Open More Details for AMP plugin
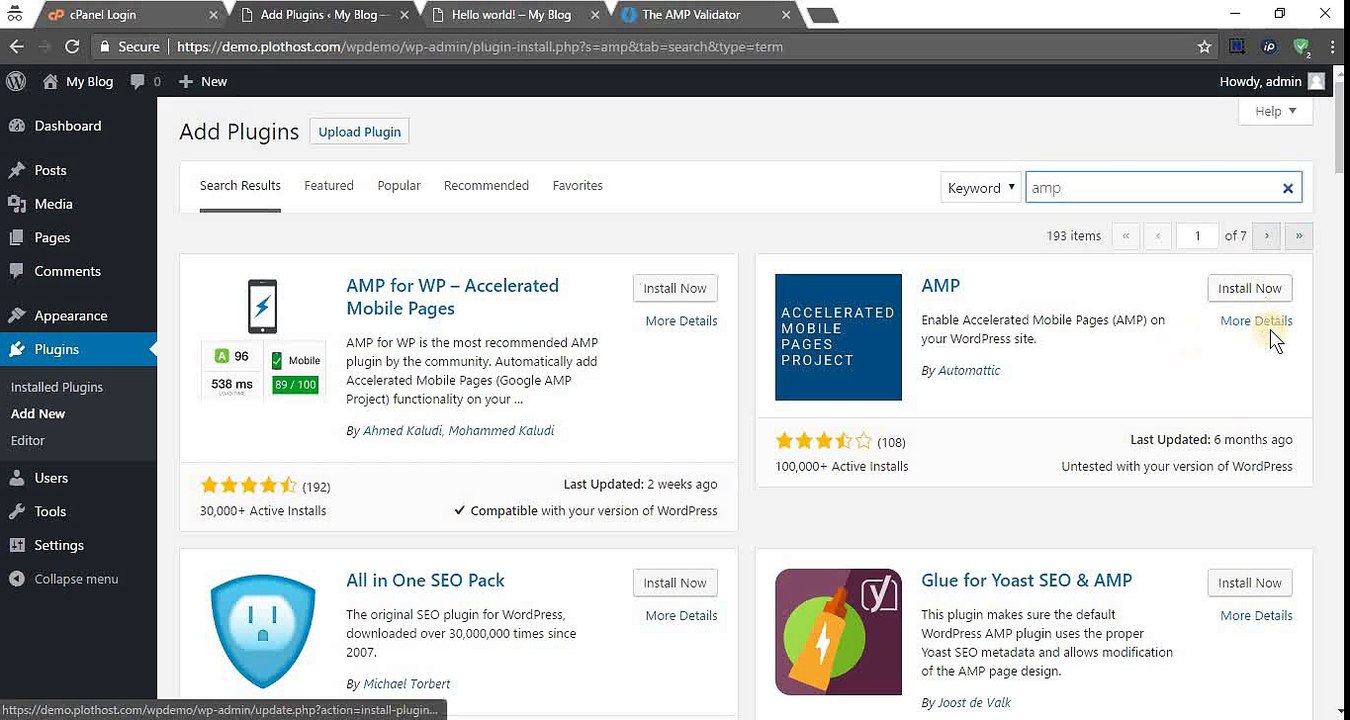The height and width of the screenshot is (720, 1350). coord(1256,321)
